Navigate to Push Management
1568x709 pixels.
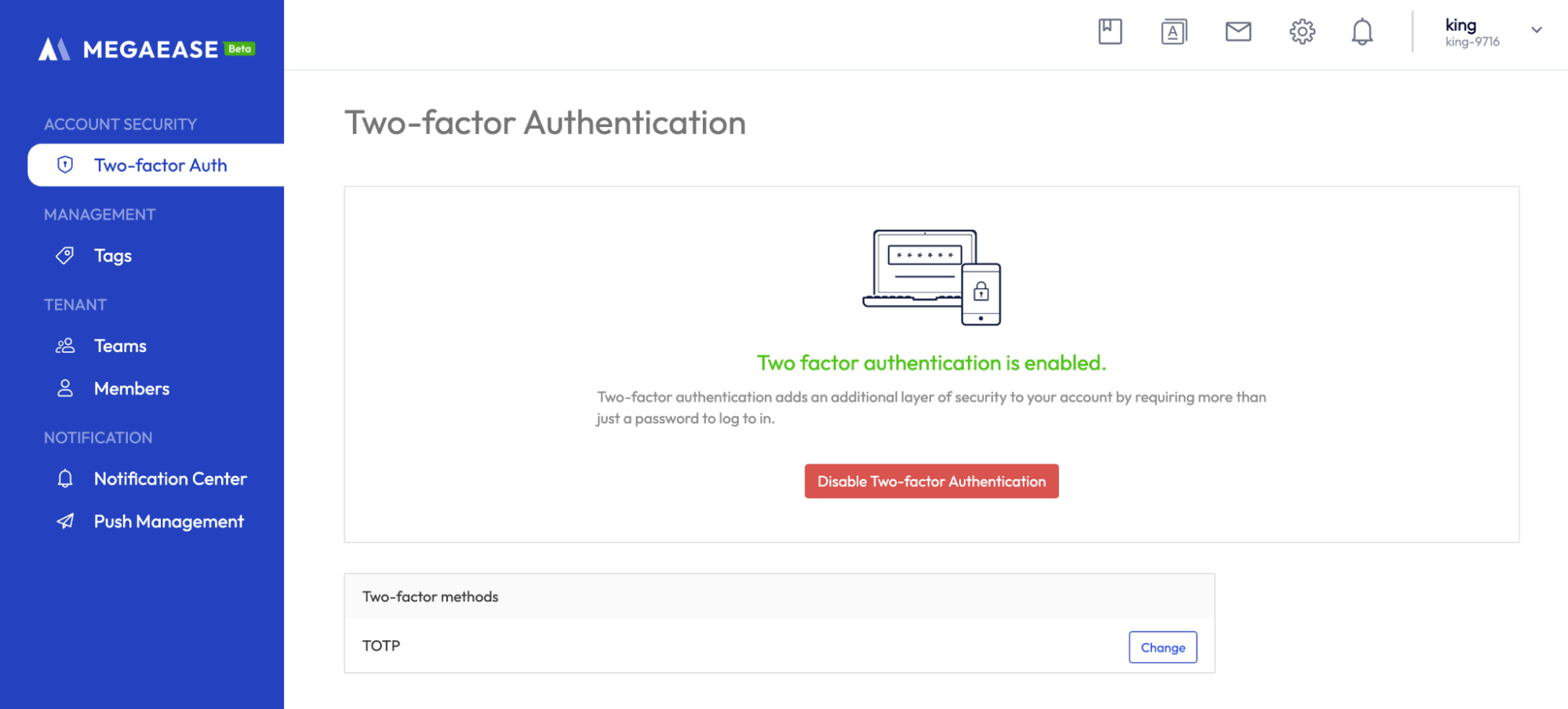(169, 522)
